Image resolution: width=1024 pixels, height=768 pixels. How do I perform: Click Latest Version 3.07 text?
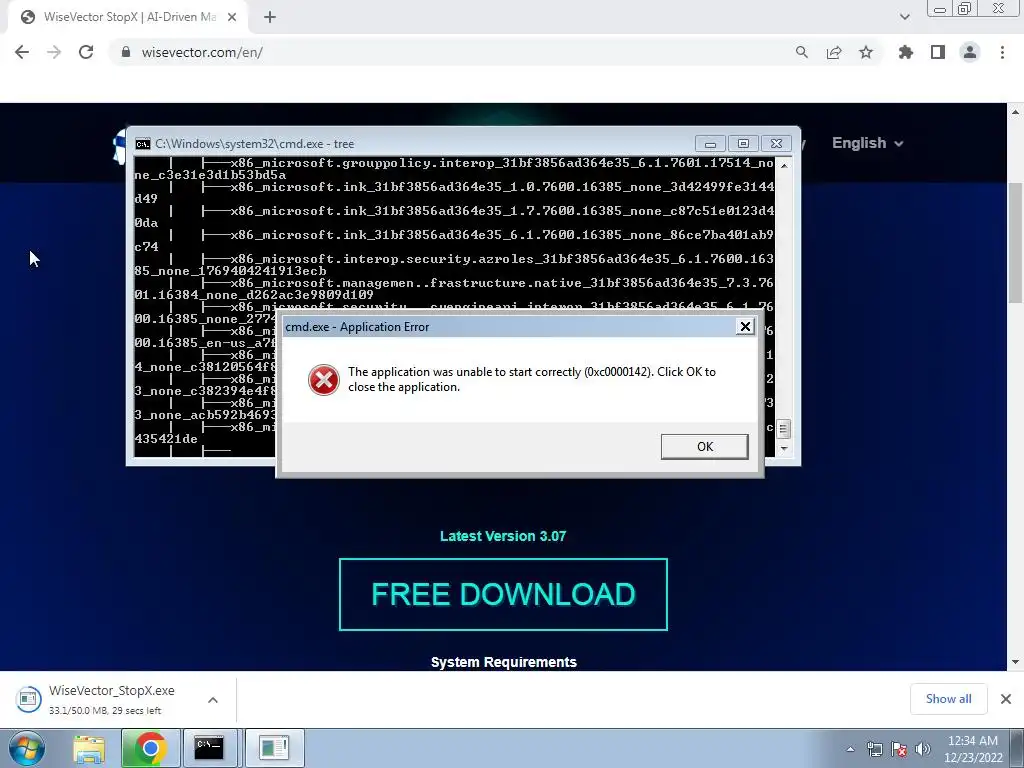[x=503, y=536]
